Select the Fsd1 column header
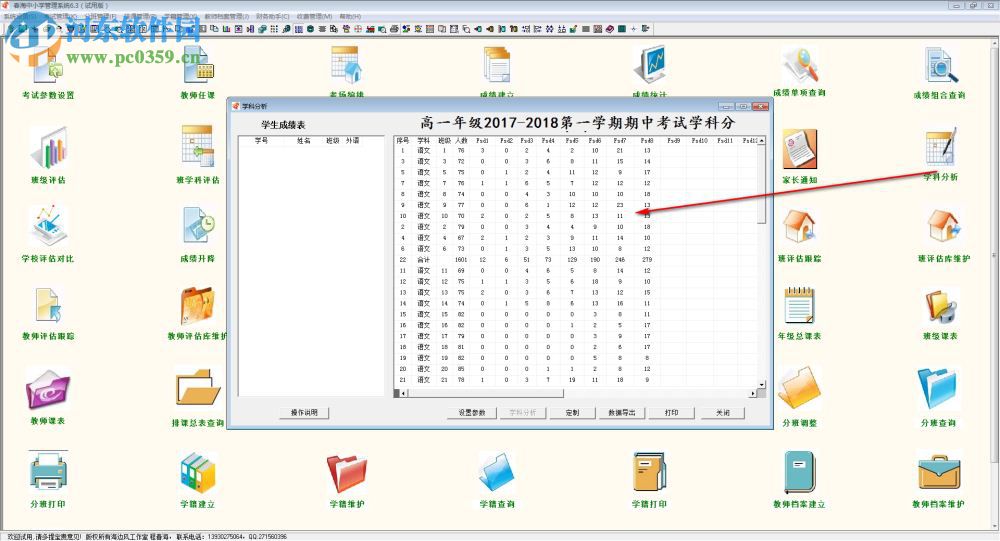The height and width of the screenshot is (541, 1000). click(482, 140)
